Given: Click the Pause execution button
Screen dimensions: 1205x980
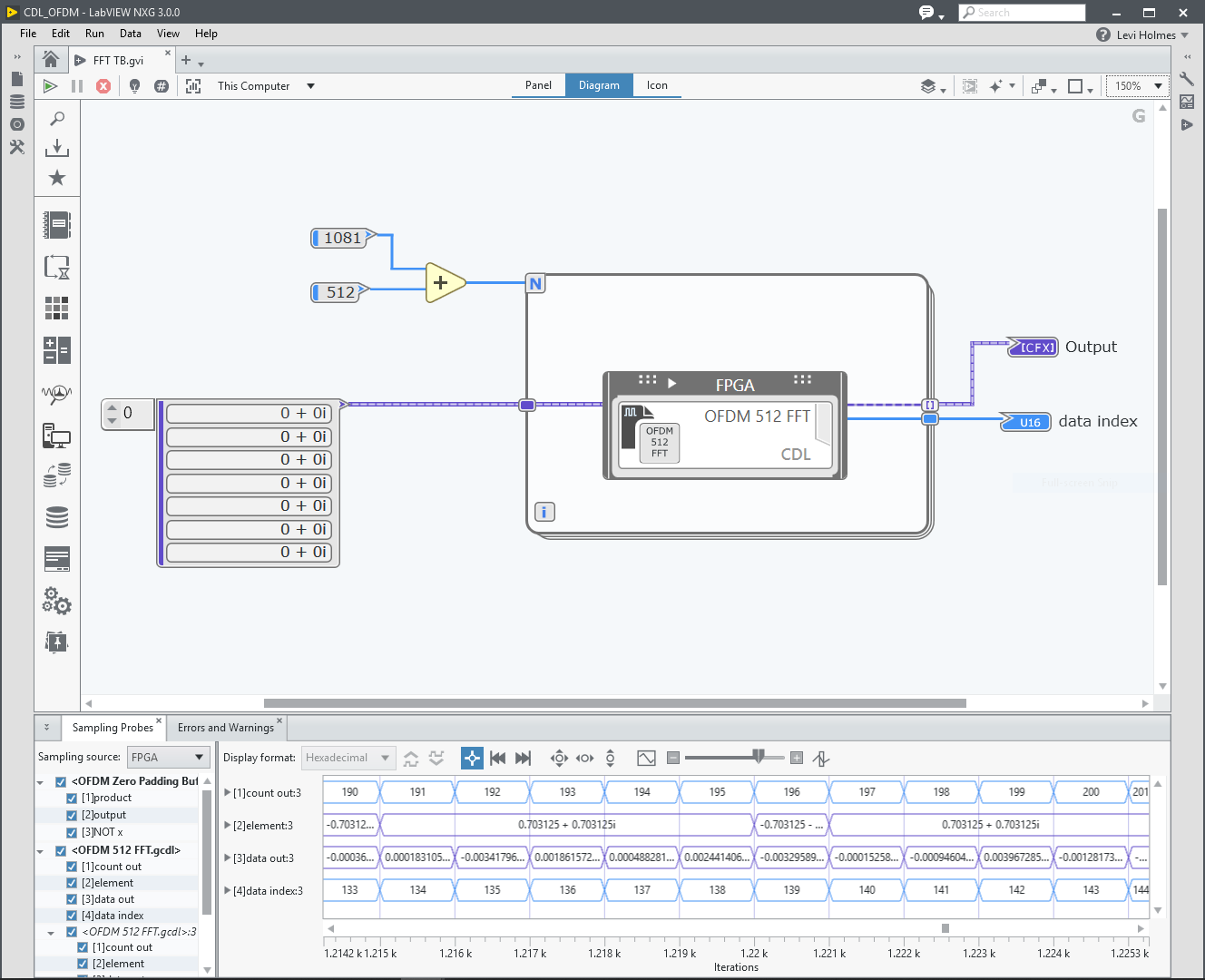Looking at the screenshot, I should (x=77, y=86).
